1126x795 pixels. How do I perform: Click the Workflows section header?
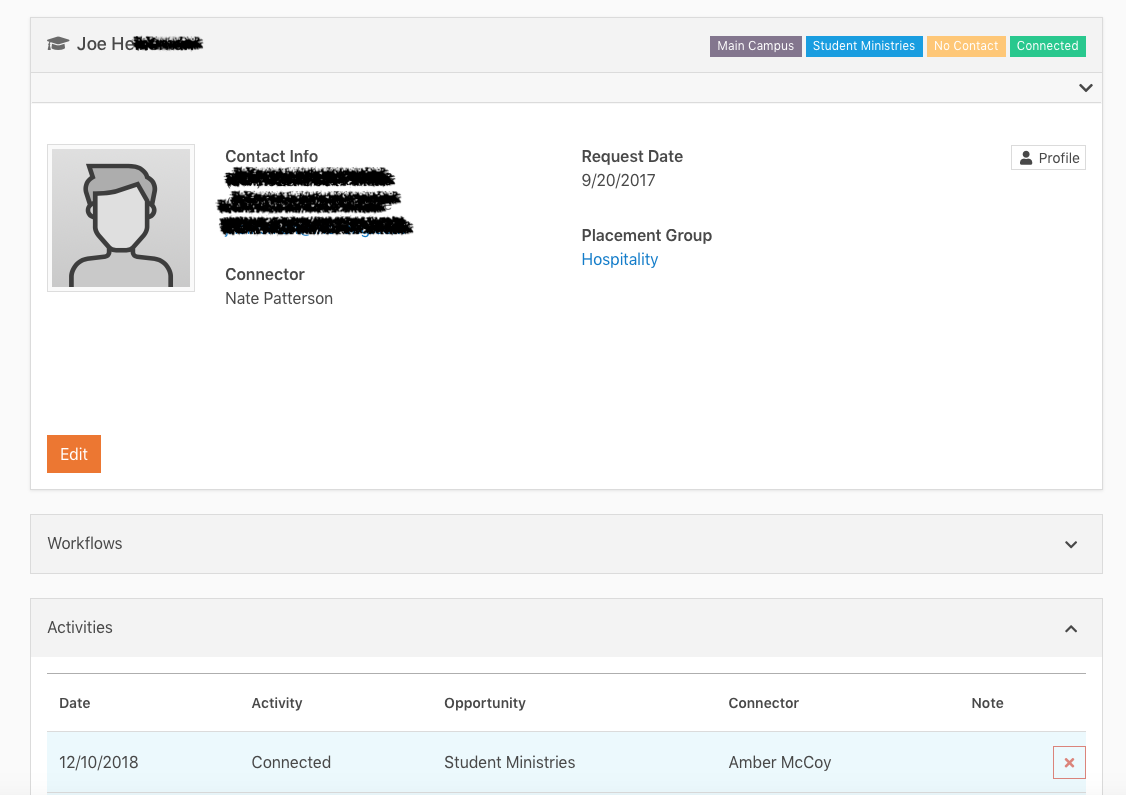coord(85,543)
